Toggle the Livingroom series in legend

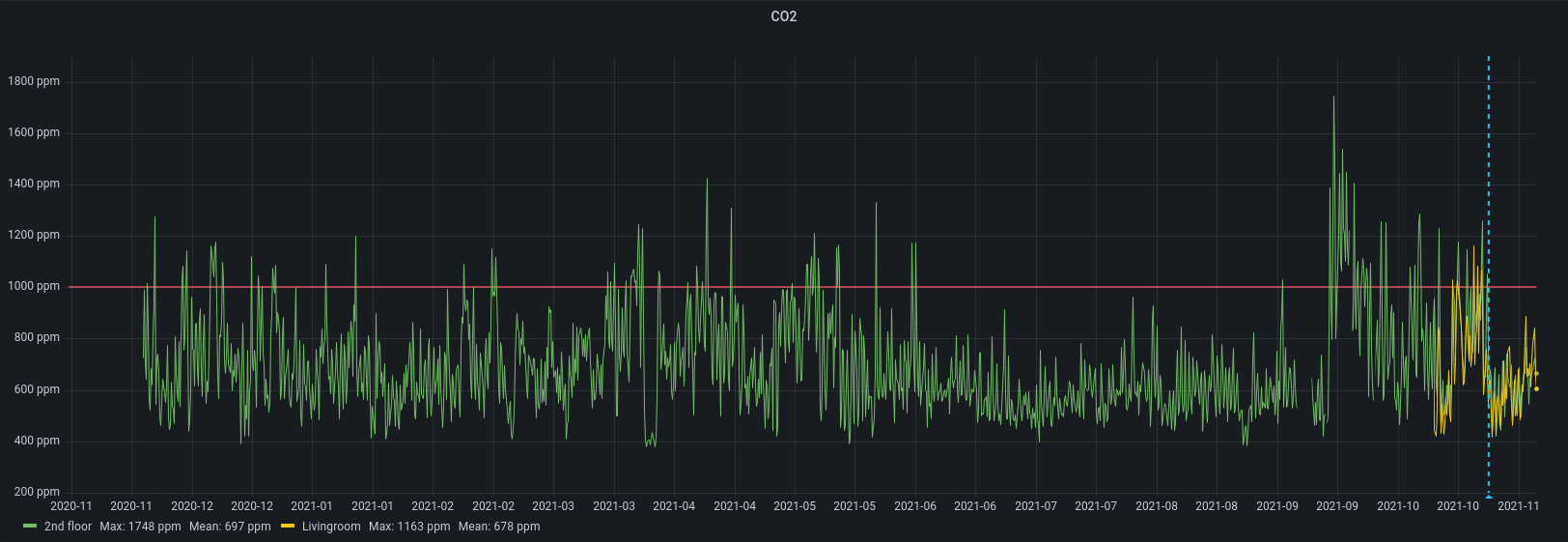tap(330, 527)
